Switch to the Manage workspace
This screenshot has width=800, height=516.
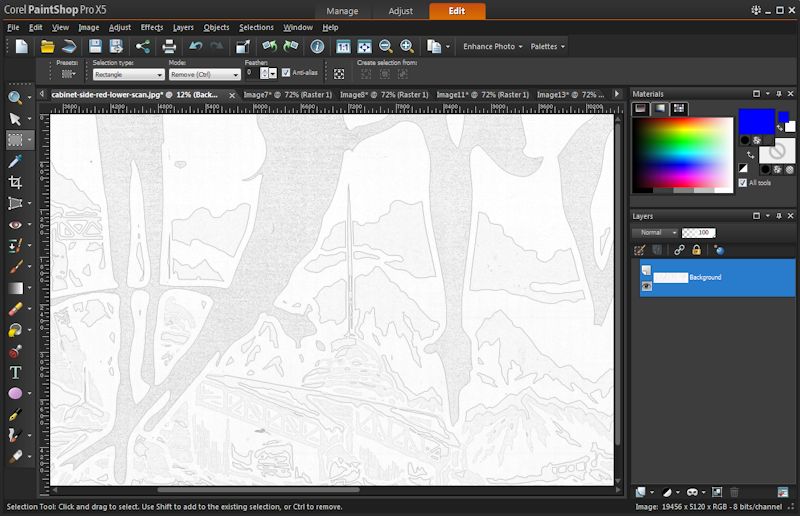click(x=344, y=11)
